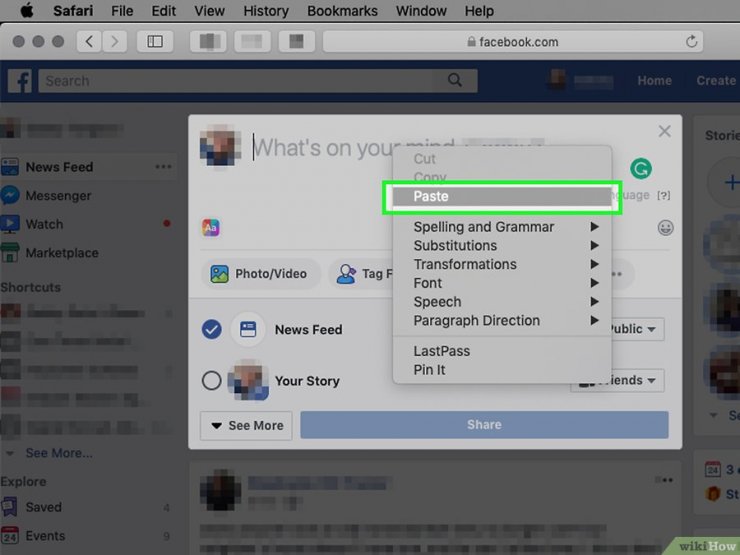Open News Feed in left sidebar
740x555 pixels.
(59, 167)
